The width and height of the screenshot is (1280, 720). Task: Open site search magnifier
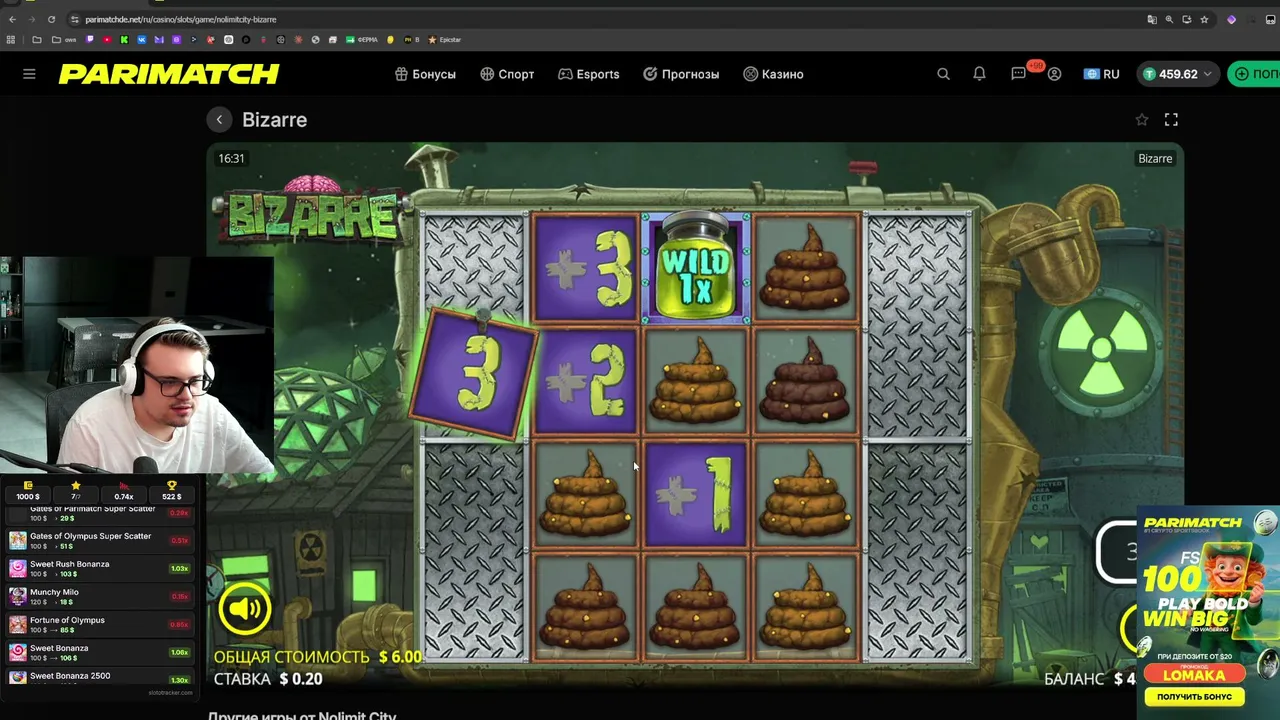(x=943, y=74)
